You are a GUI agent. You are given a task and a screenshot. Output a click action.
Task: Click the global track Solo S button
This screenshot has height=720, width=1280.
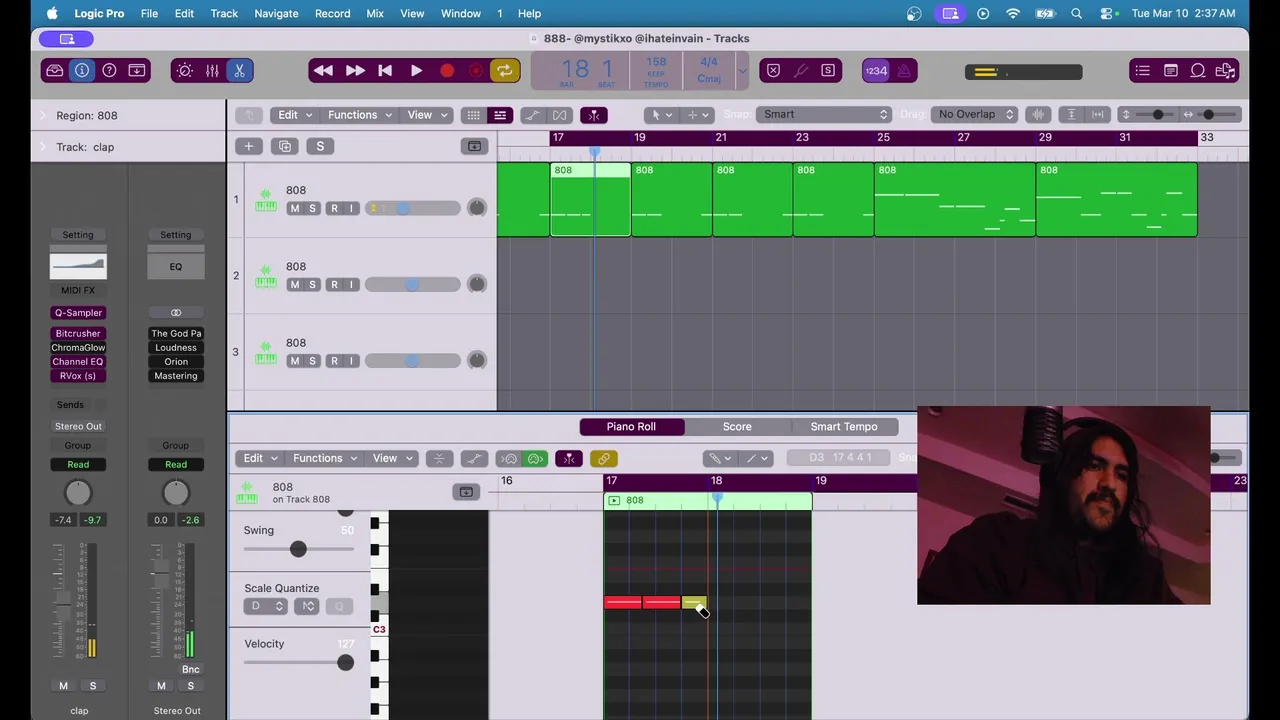(320, 147)
